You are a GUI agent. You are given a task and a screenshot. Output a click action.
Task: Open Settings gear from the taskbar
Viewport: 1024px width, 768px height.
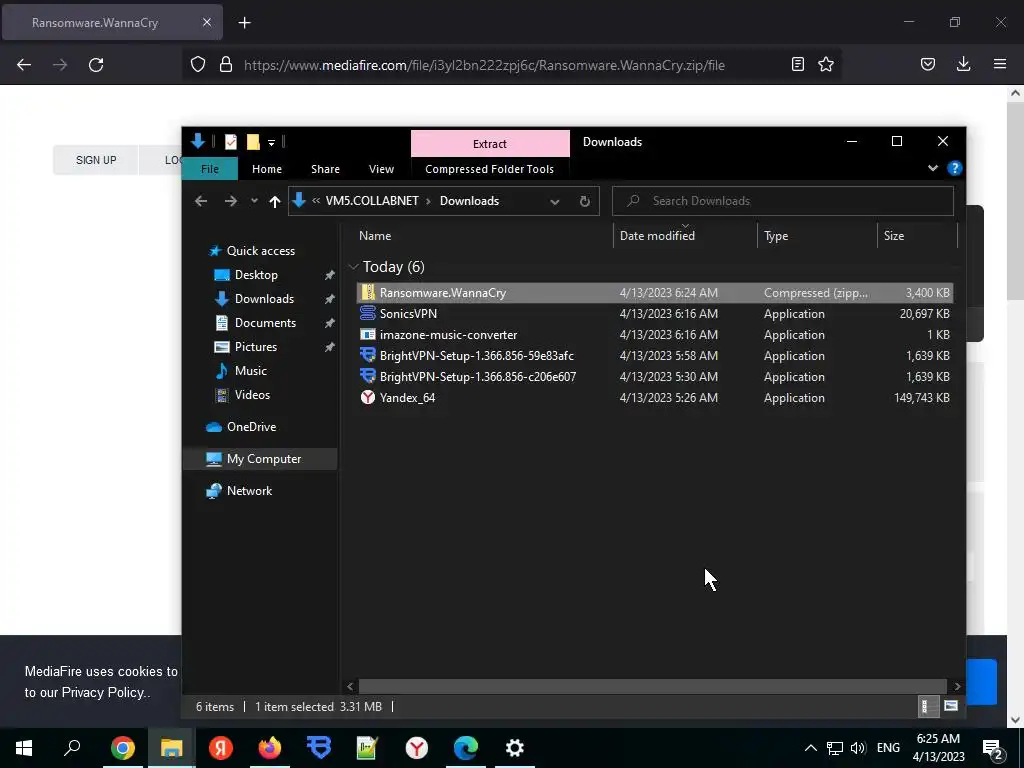coord(515,748)
